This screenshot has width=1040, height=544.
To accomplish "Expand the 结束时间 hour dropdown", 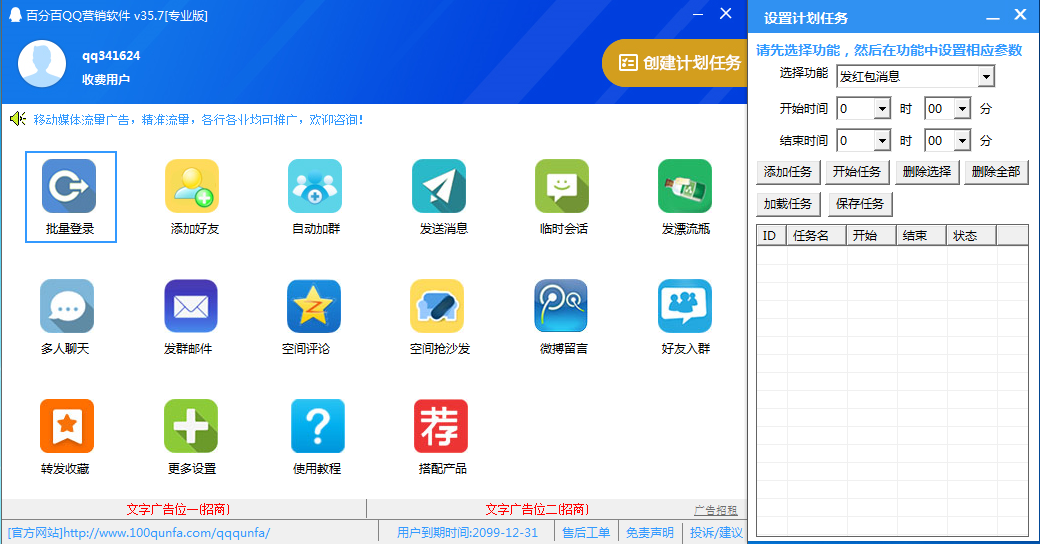I will 881,141.
